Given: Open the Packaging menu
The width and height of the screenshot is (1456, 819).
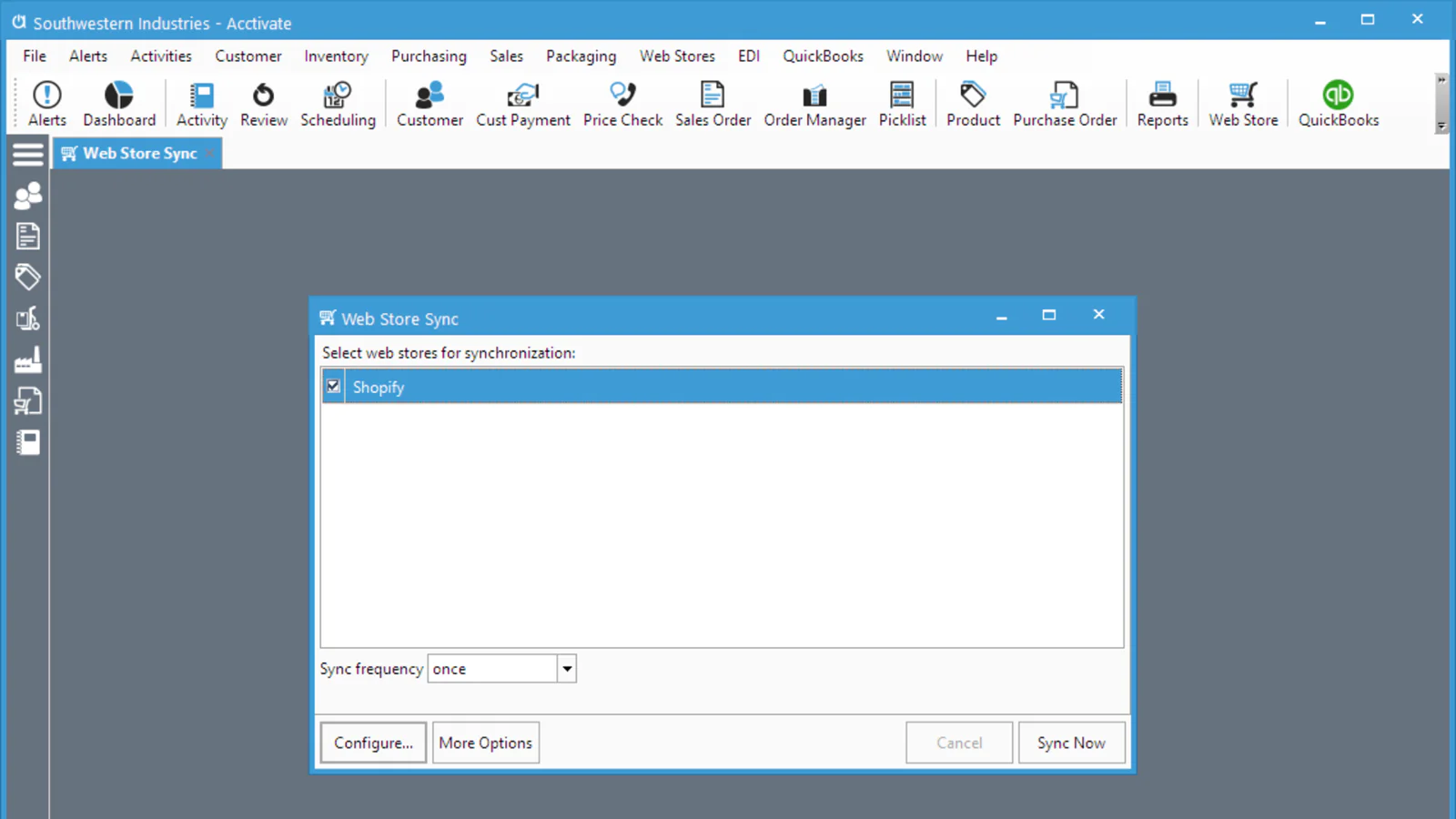Looking at the screenshot, I should [581, 56].
